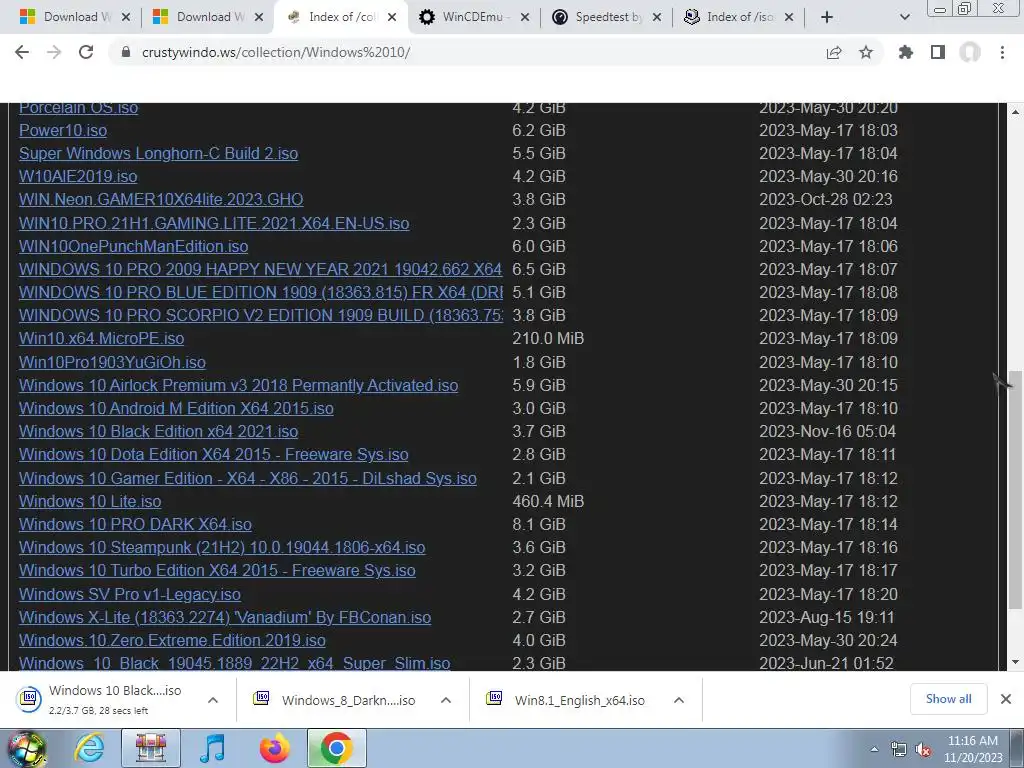Image resolution: width=1024 pixels, height=768 pixels.
Task: Open Win10Pro1903YuGiOh.iso link
Action: coord(112,362)
